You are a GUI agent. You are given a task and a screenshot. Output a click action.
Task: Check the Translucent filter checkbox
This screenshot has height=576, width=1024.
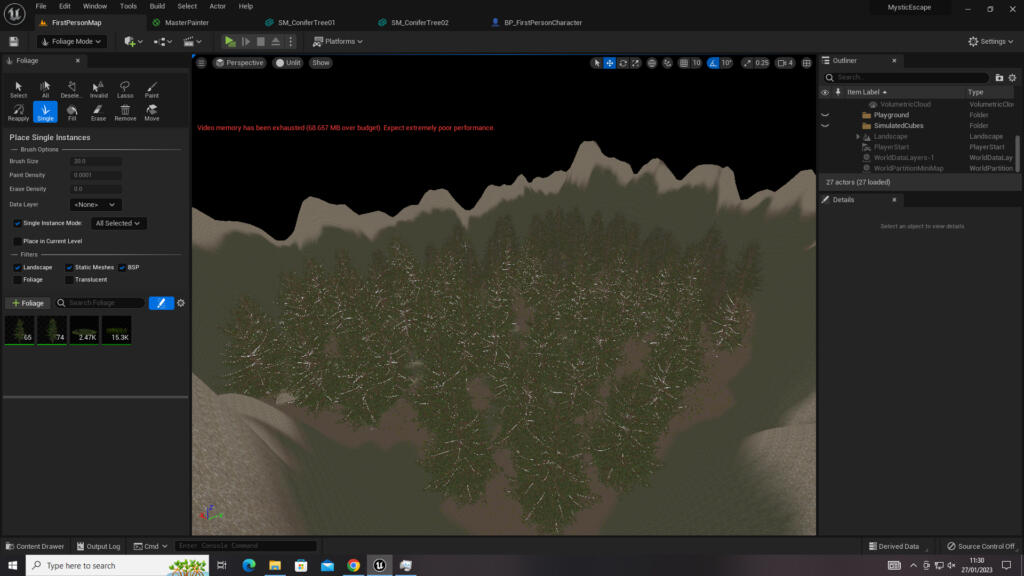coord(69,280)
